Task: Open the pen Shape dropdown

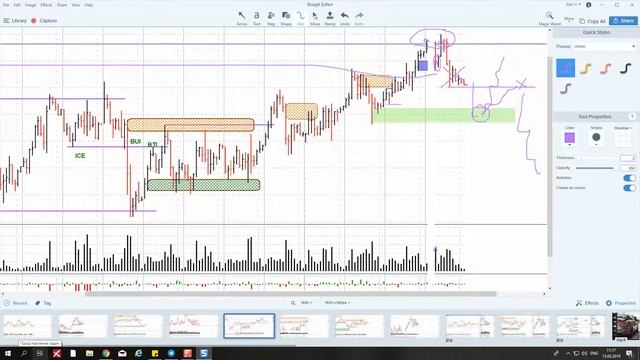Action: (x=596, y=138)
